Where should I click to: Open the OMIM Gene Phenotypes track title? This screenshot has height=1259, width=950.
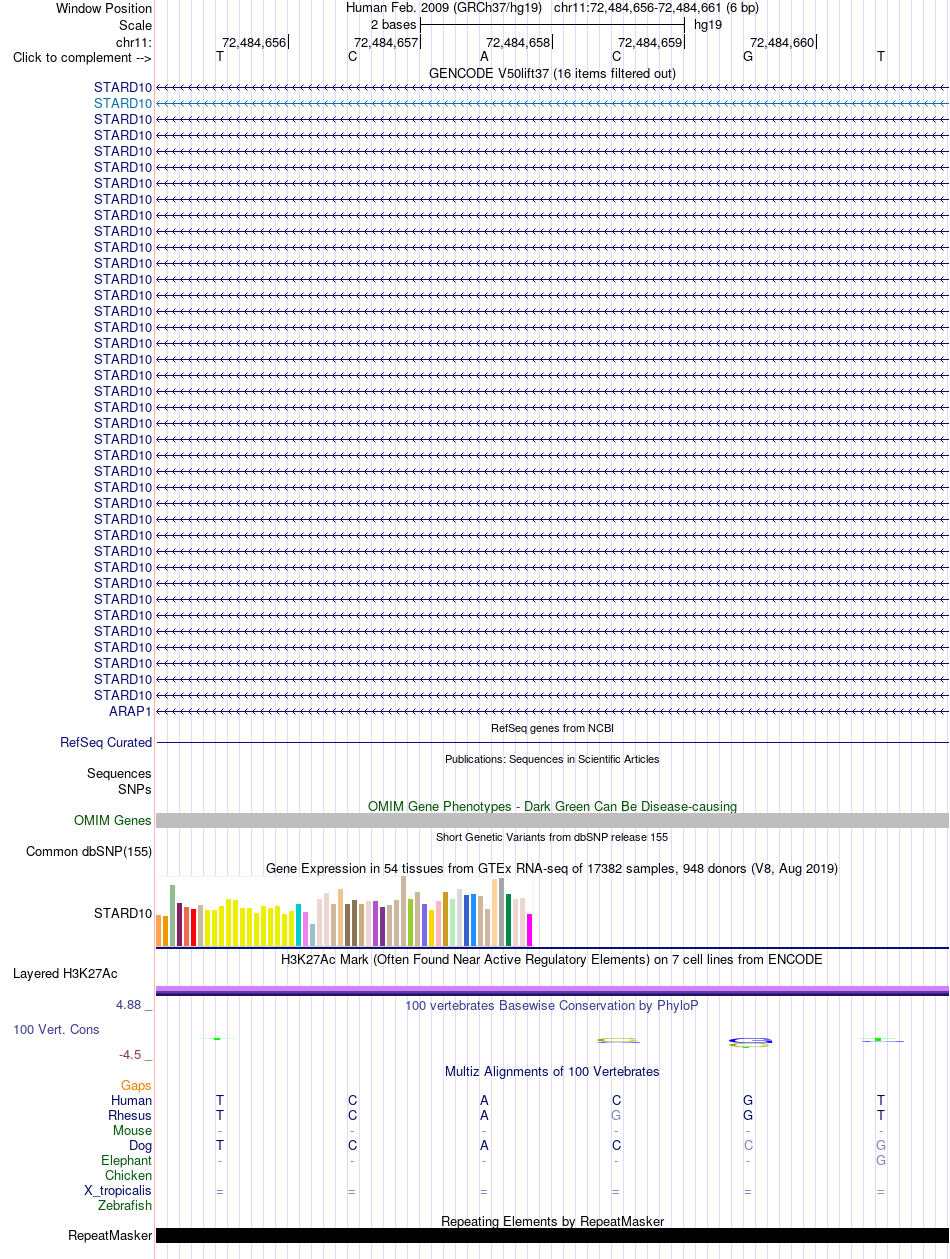(552, 805)
